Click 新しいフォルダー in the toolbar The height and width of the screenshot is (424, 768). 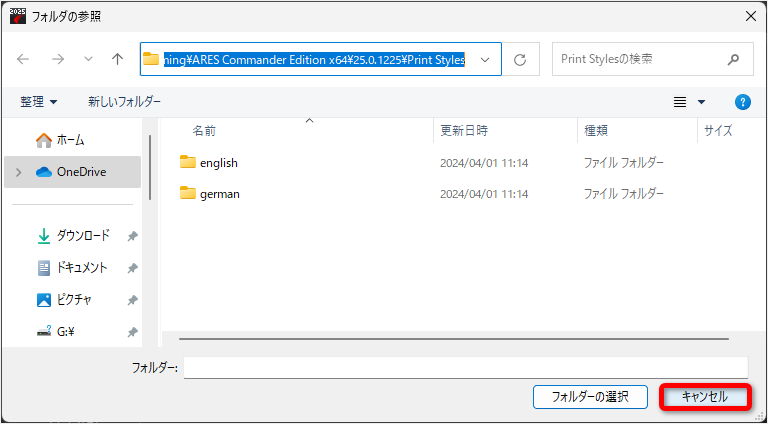[124, 101]
